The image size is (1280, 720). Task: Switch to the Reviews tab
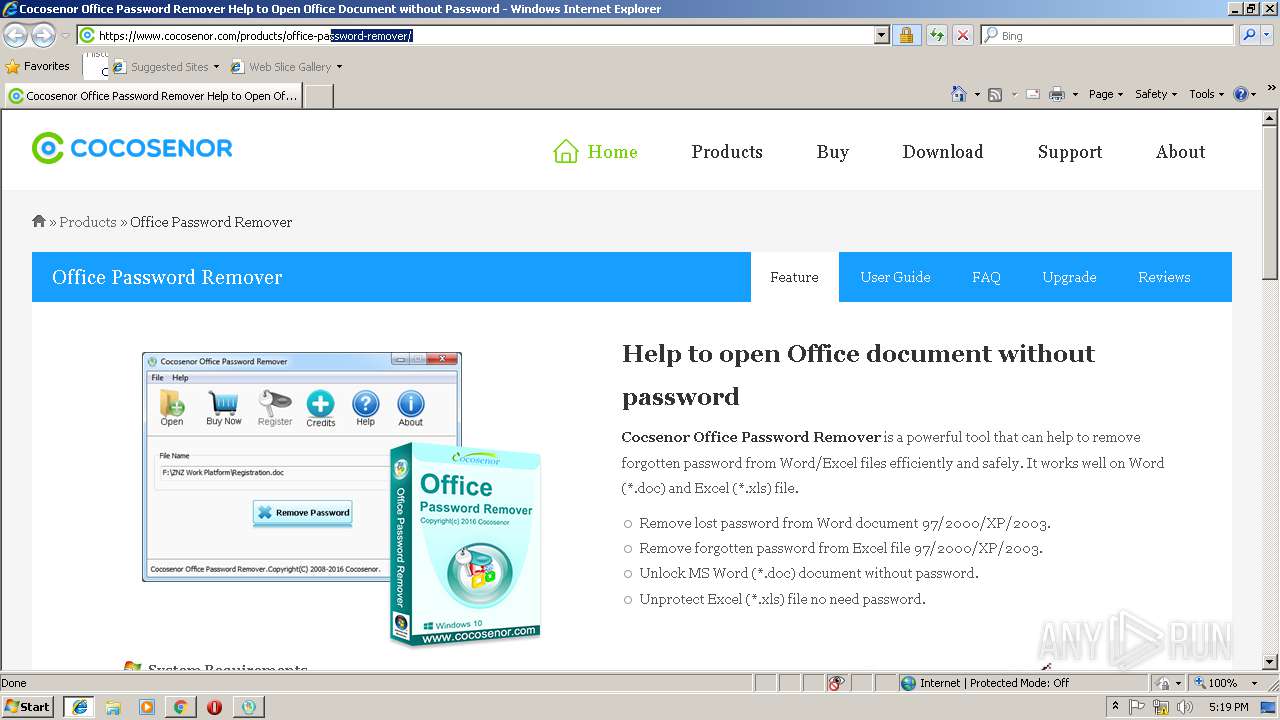[1164, 277]
